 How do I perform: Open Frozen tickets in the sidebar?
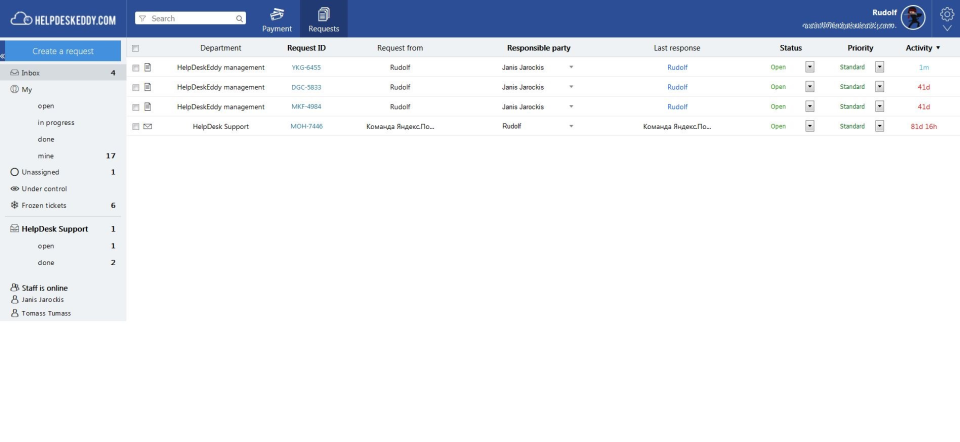44,205
